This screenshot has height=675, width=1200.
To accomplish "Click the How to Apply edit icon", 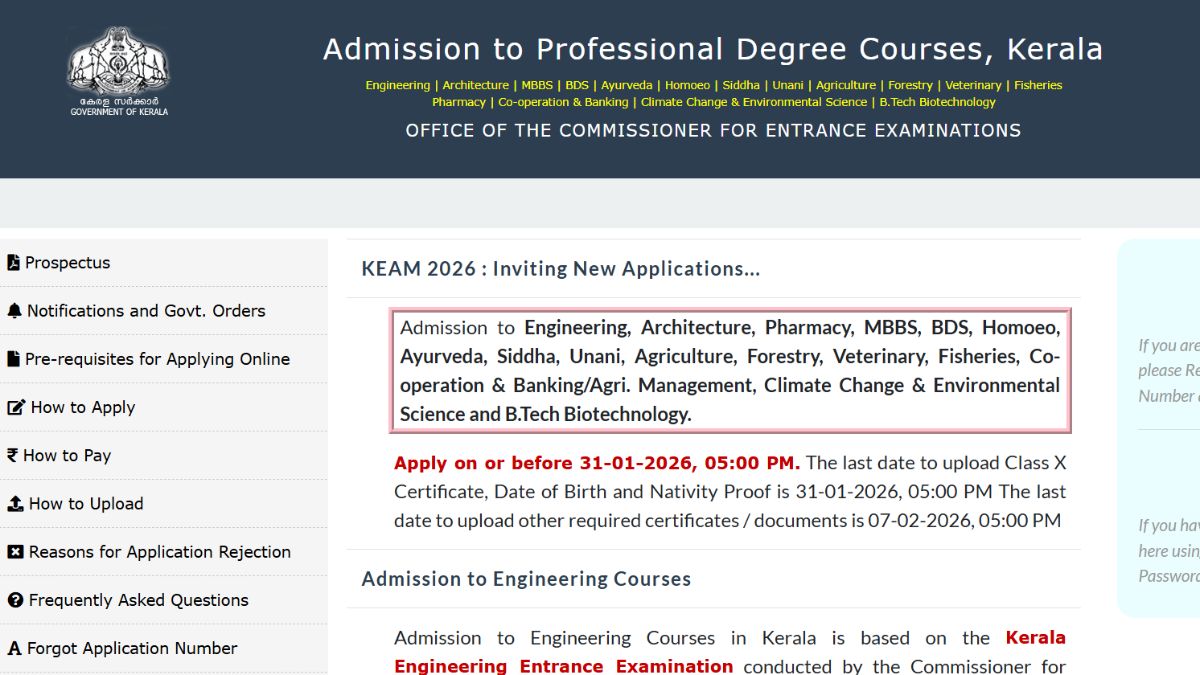I will coord(16,407).
